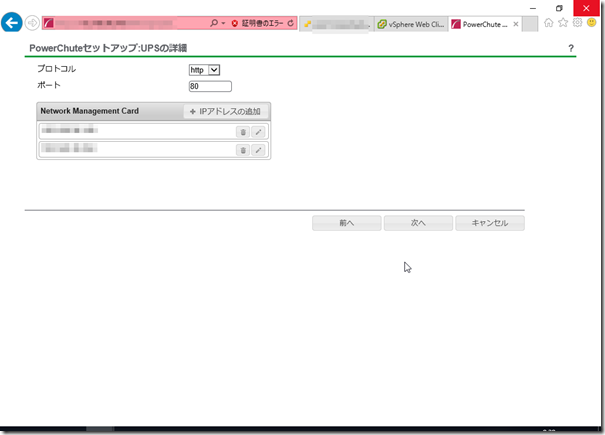The image size is (605, 435).
Task: Edit the second Network Management Card entry
Action: tap(258, 150)
